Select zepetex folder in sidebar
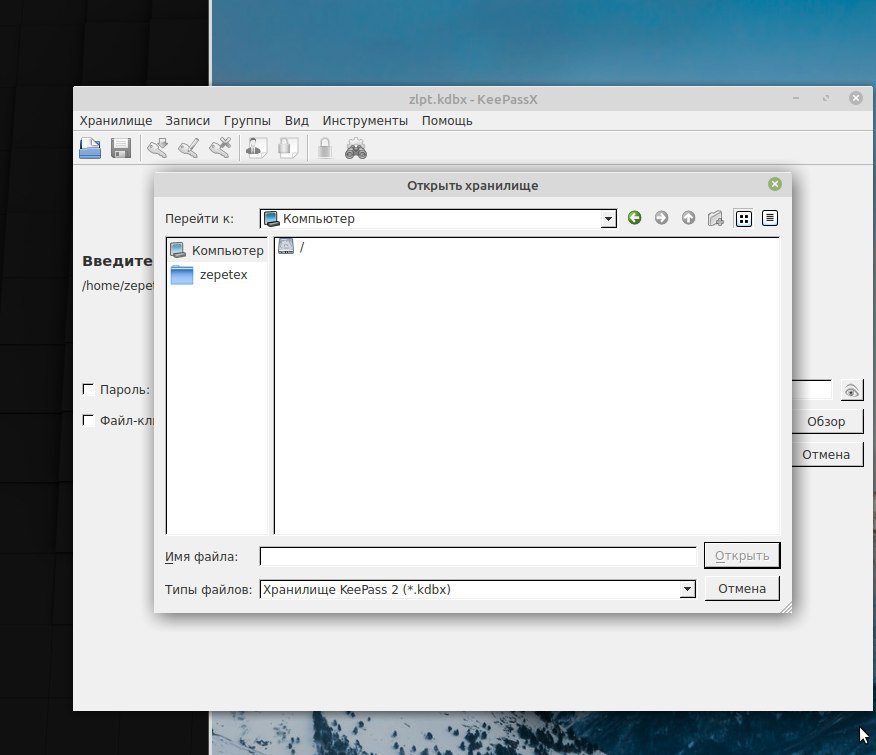876x755 pixels. (217, 274)
